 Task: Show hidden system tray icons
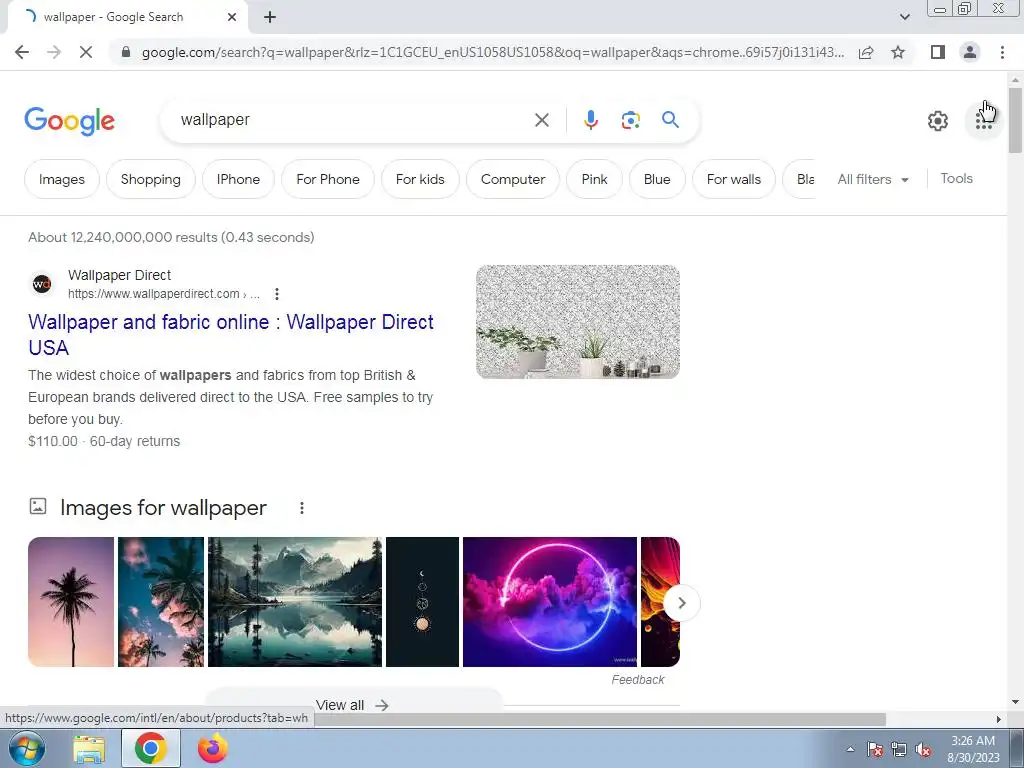tap(850, 749)
